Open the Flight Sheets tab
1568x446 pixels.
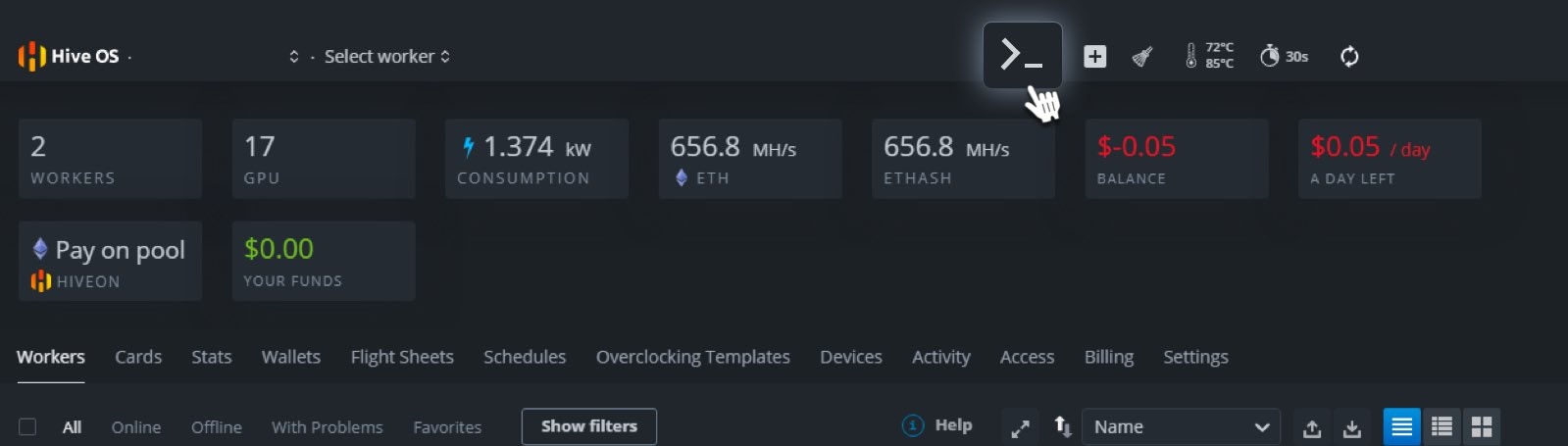[402, 357]
